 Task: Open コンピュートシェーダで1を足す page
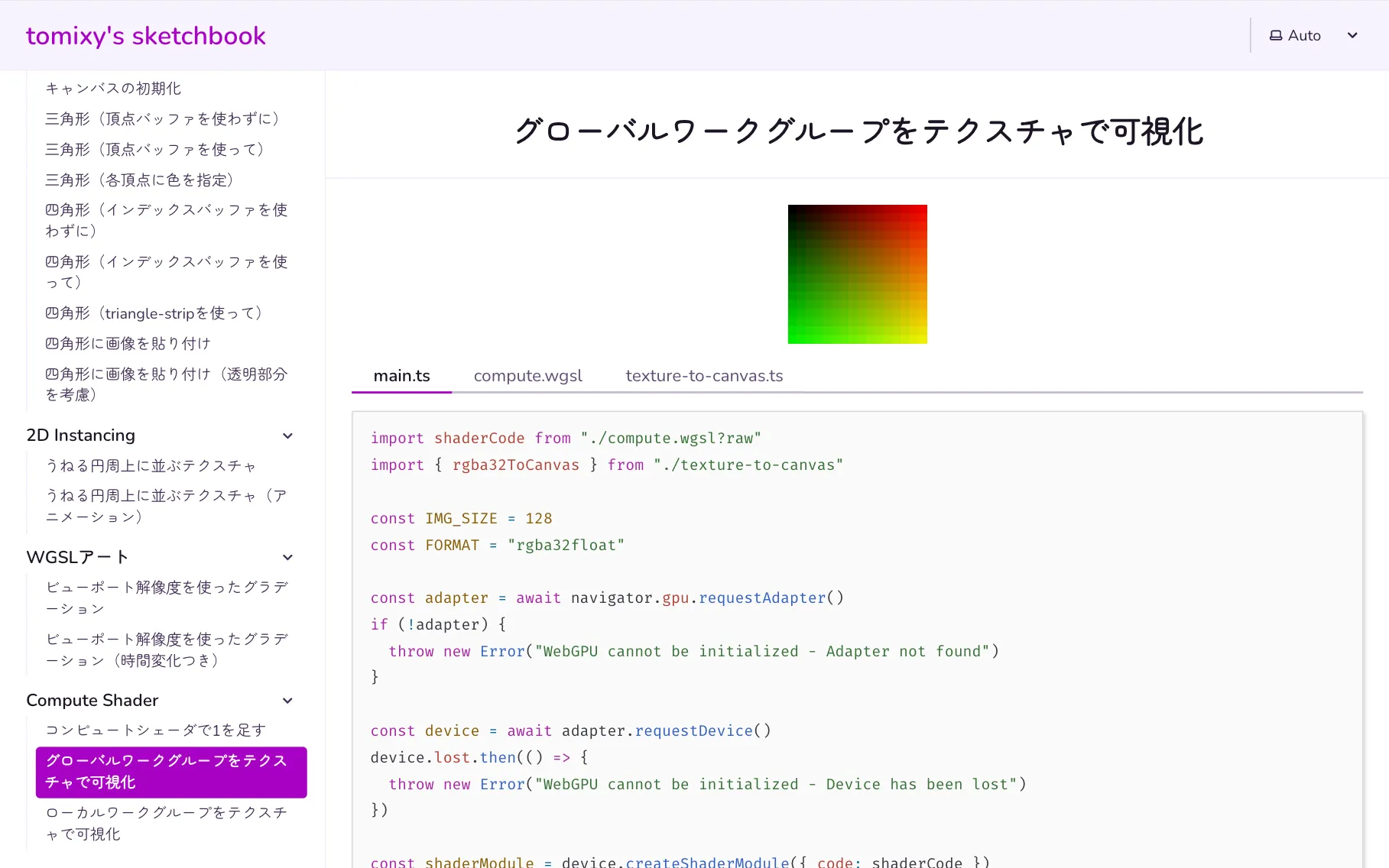coord(156,730)
